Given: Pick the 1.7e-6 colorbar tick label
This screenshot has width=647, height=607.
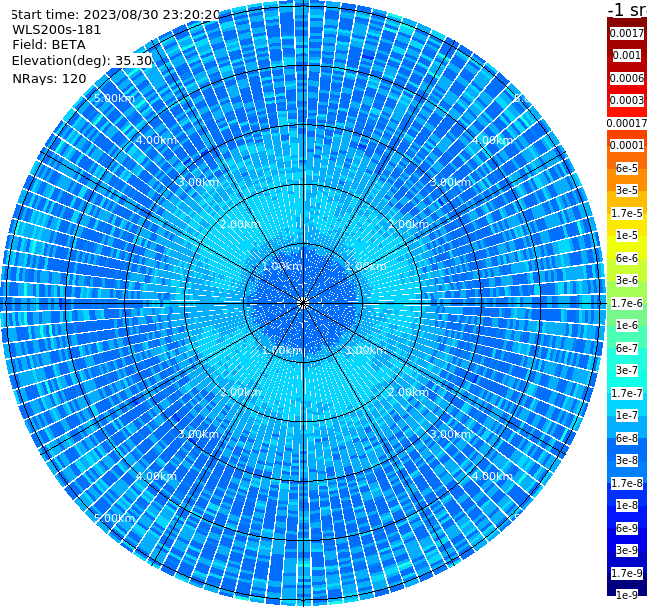Looking at the screenshot, I should point(627,303).
